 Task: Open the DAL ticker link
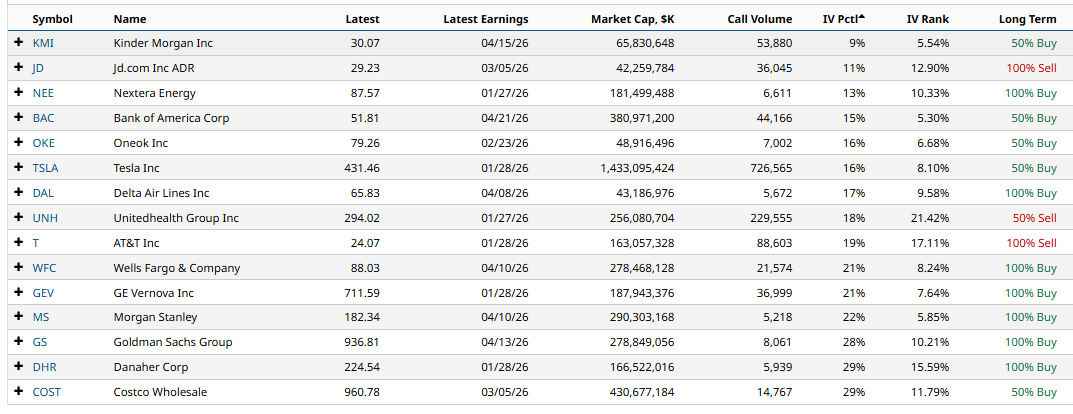43,193
